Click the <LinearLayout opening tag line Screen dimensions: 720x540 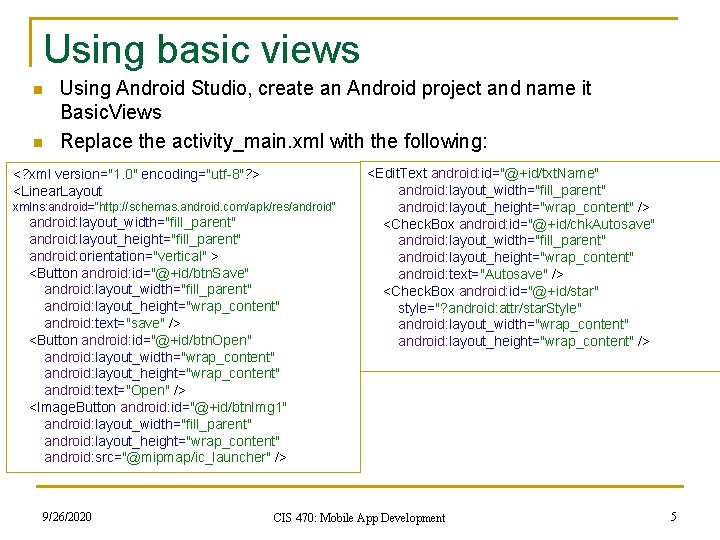[x=57, y=191]
